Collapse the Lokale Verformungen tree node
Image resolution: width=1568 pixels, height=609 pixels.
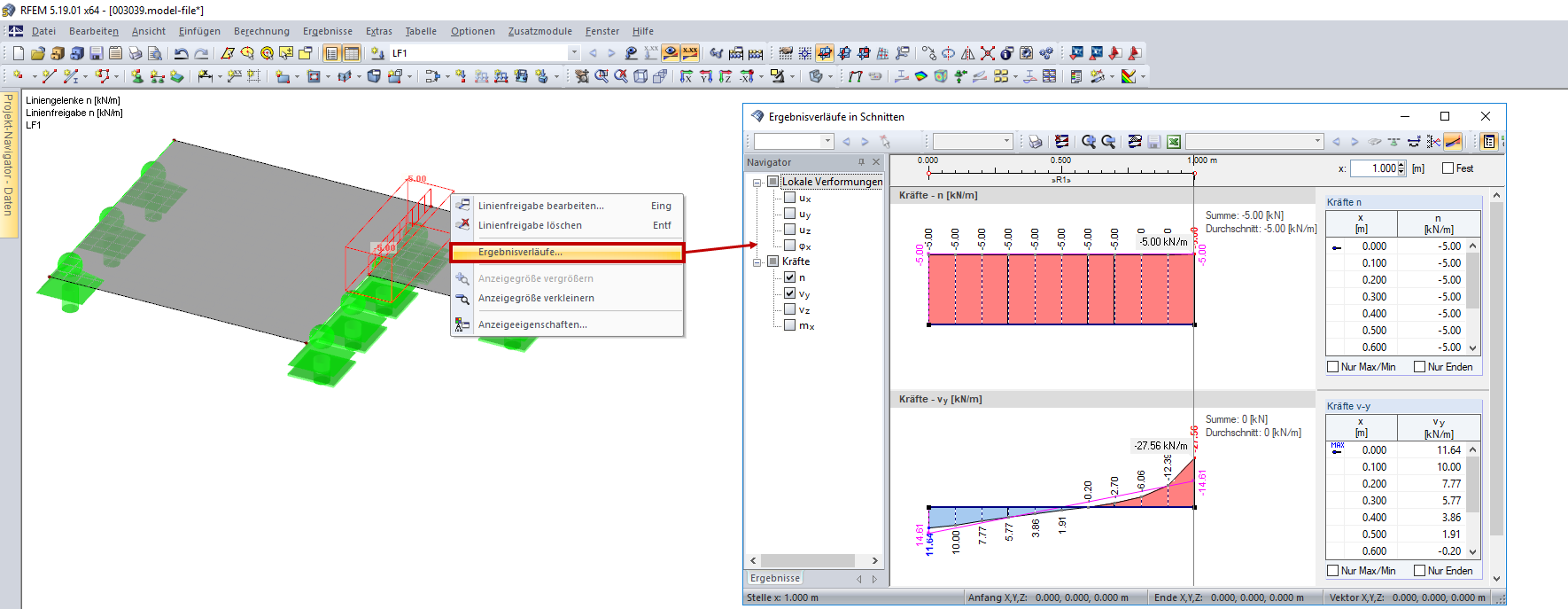757,183
